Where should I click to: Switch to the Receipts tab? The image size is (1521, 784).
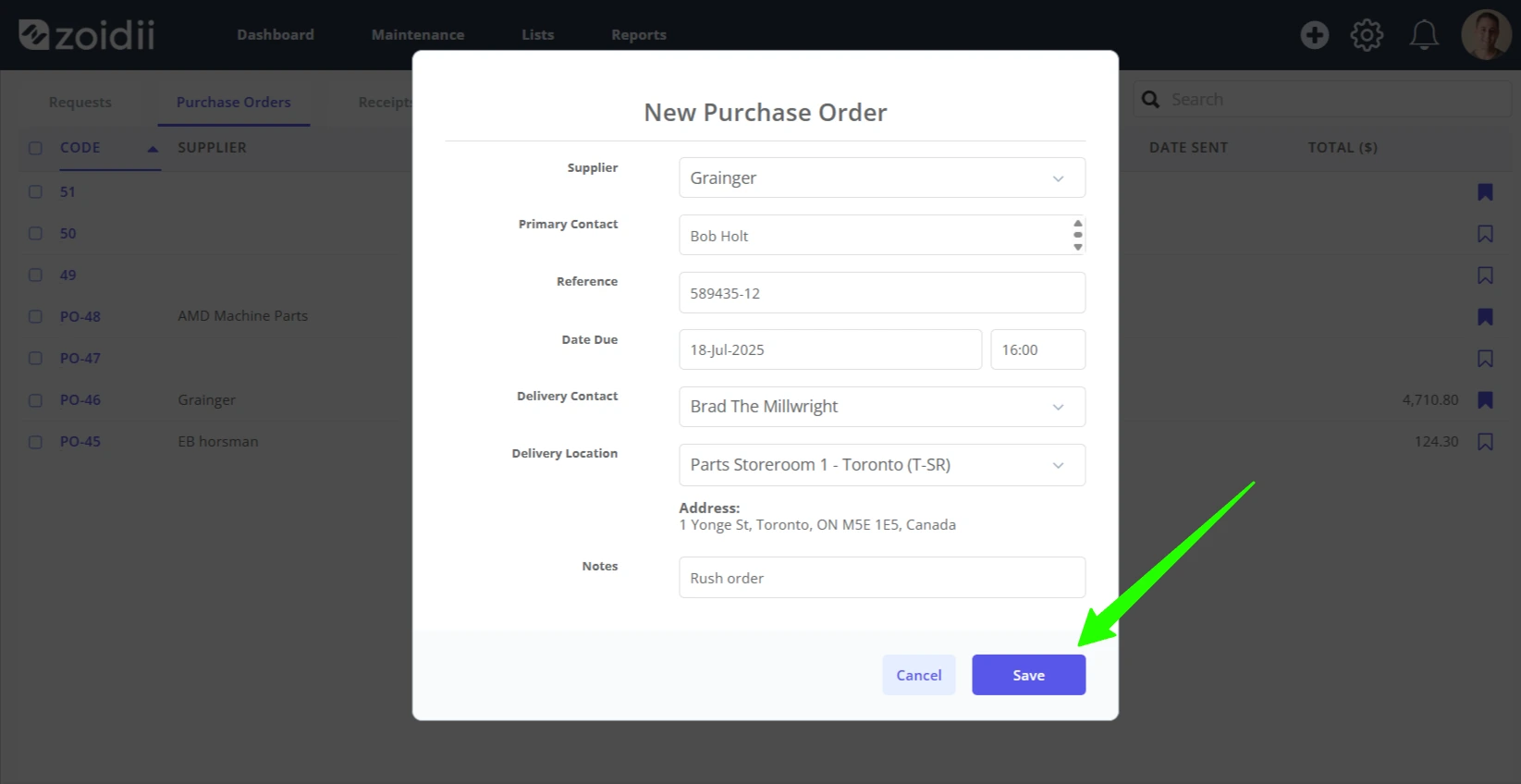pyautogui.click(x=386, y=103)
